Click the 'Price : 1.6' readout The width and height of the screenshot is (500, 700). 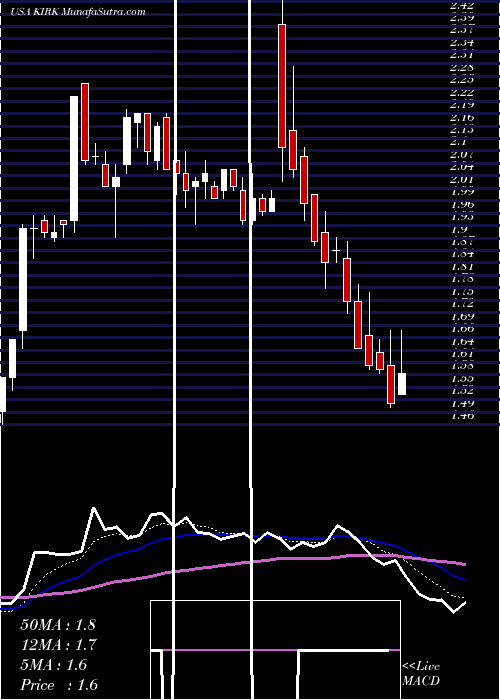pos(59,685)
